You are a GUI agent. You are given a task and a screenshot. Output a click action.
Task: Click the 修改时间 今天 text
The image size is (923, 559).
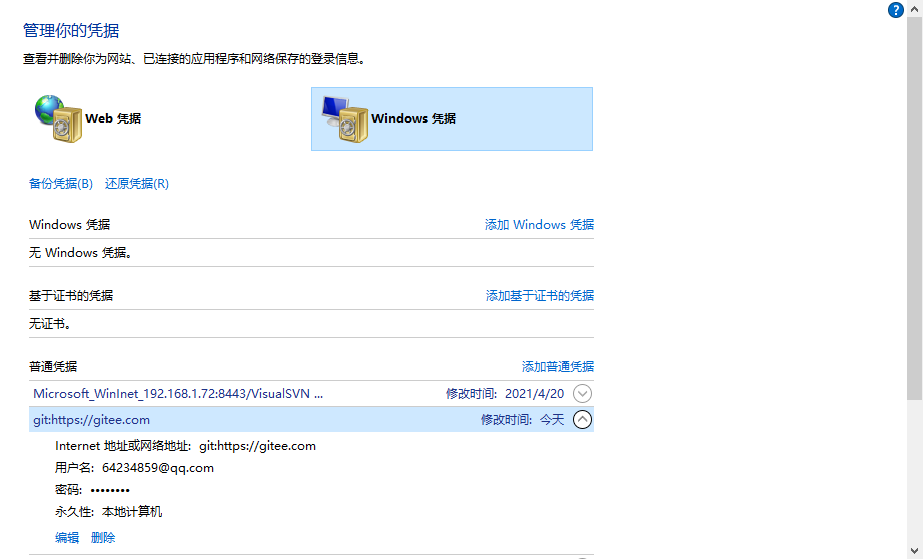coord(523,420)
